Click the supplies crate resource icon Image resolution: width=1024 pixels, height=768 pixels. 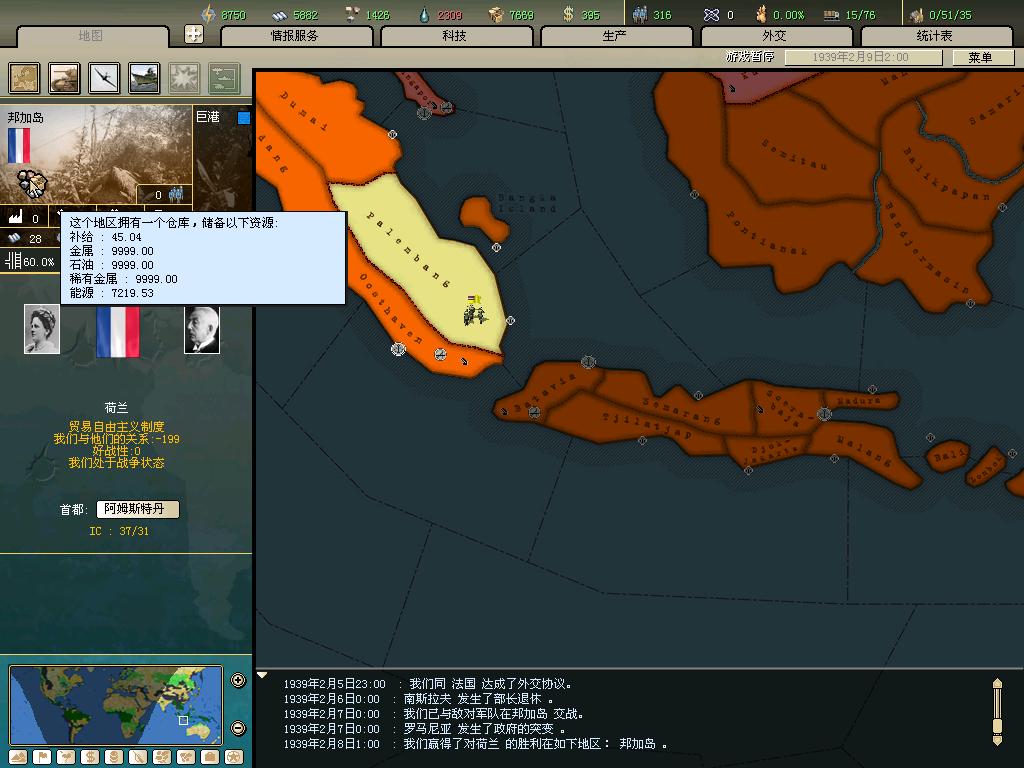(496, 14)
